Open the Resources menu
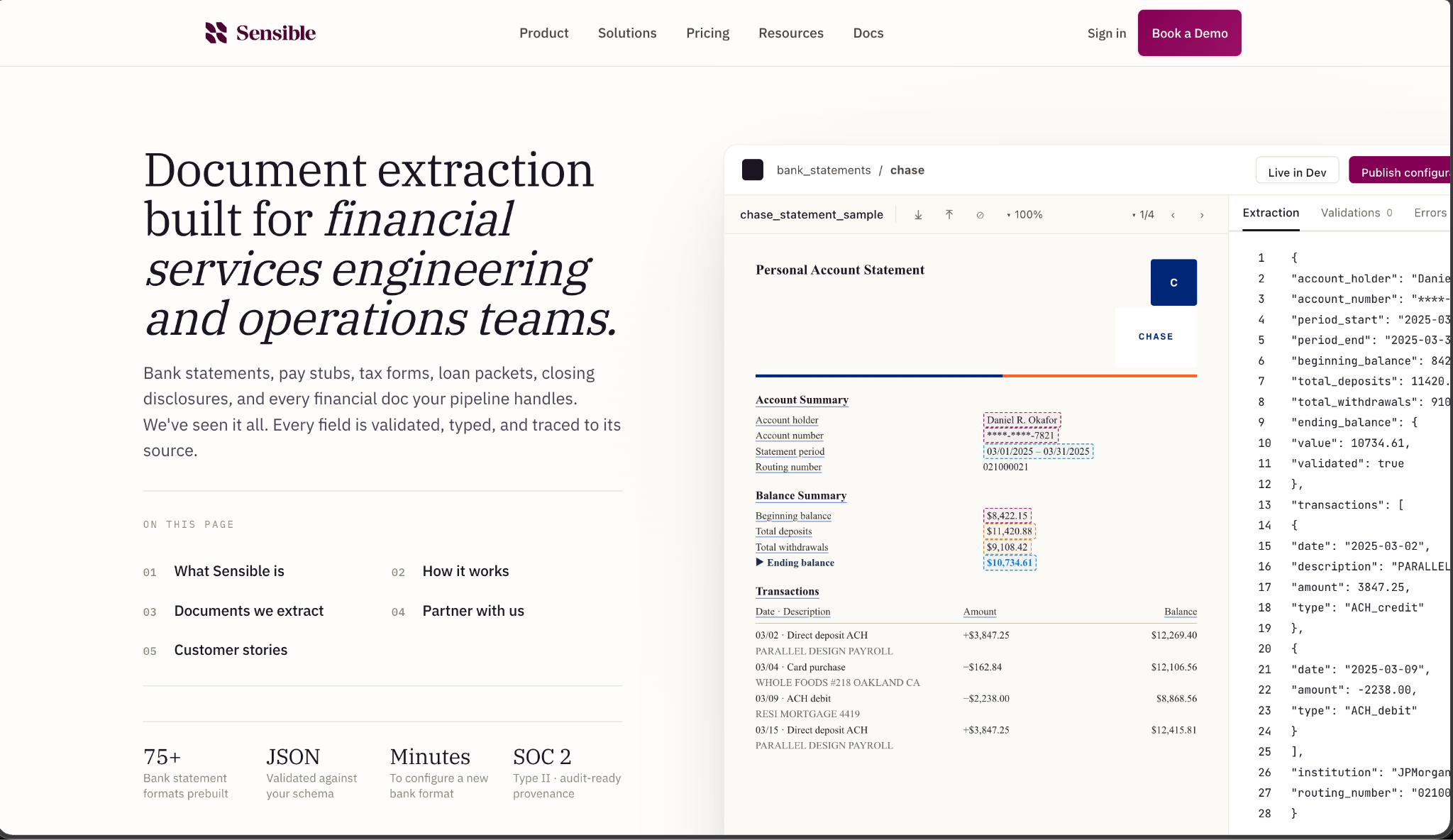 pyautogui.click(x=791, y=33)
